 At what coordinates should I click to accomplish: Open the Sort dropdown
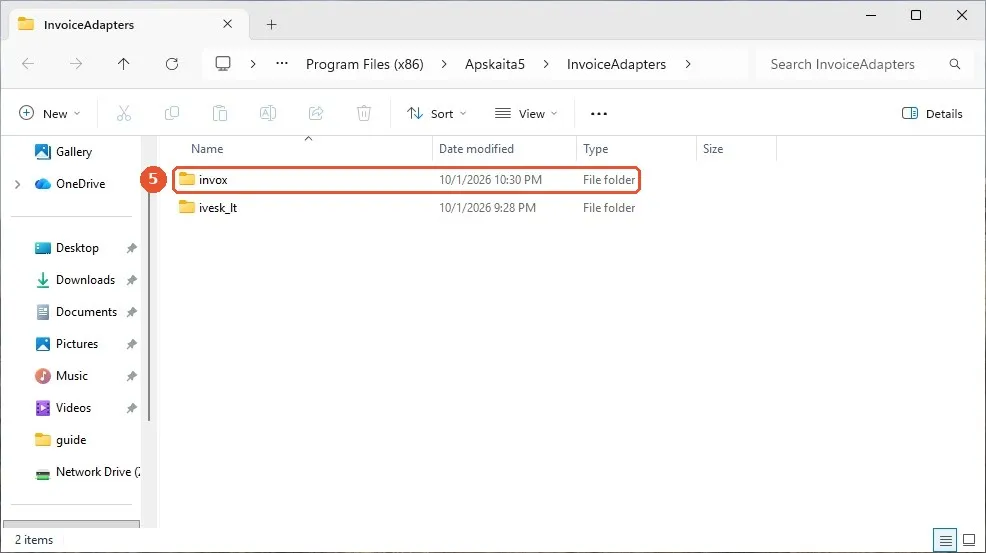pyautogui.click(x=436, y=113)
